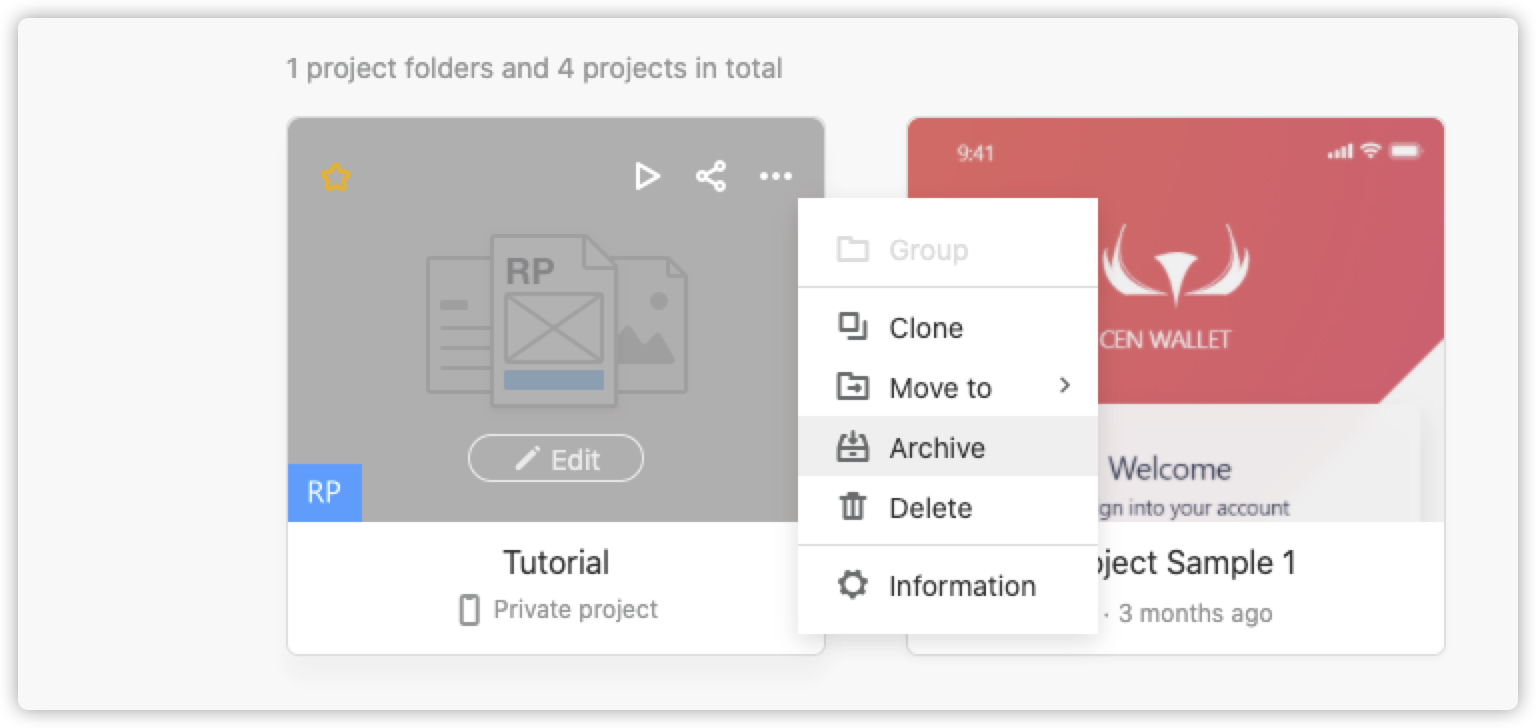This screenshot has width=1536, height=728.
Task: Click the Edit button on the Tutorial project
Action: 556,458
